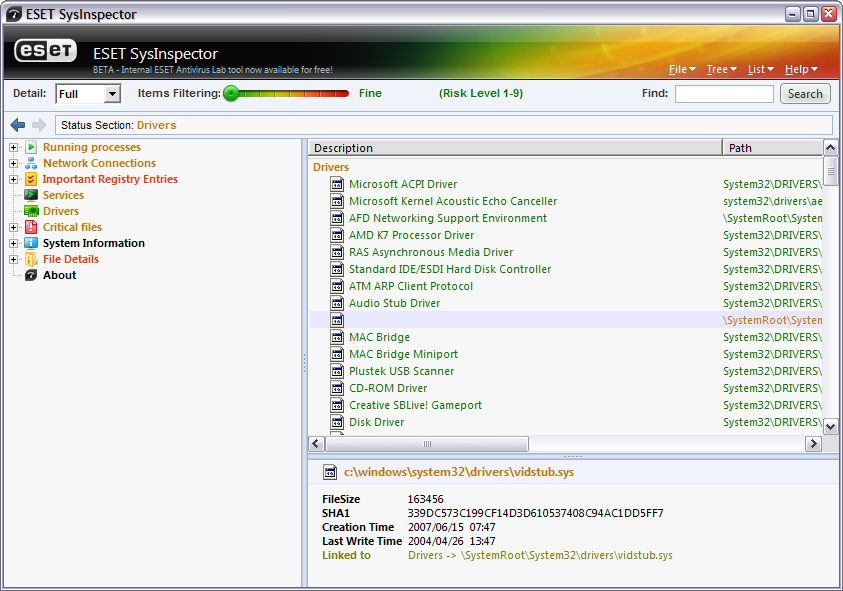The image size is (843, 591).
Task: Expand the File Details node
Action: pos(13,259)
